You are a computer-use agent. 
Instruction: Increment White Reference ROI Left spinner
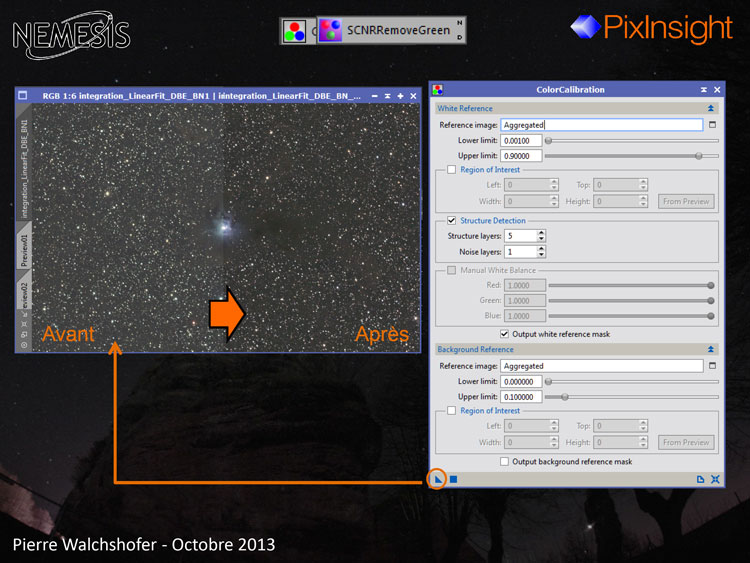pyautogui.click(x=554, y=182)
